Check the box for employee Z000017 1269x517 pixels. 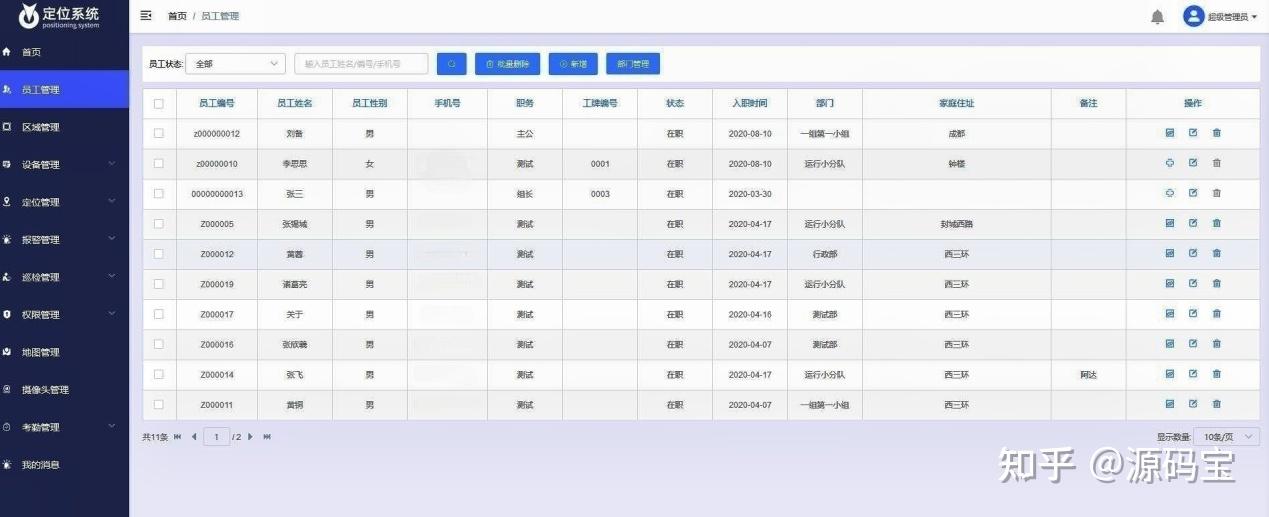click(158, 314)
